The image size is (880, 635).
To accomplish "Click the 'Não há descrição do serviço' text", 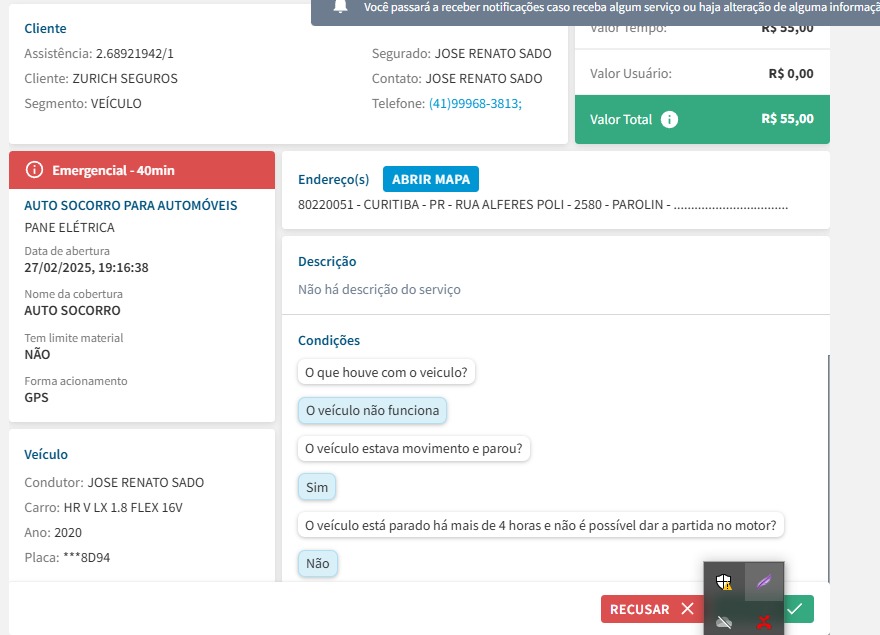I will [x=379, y=289].
